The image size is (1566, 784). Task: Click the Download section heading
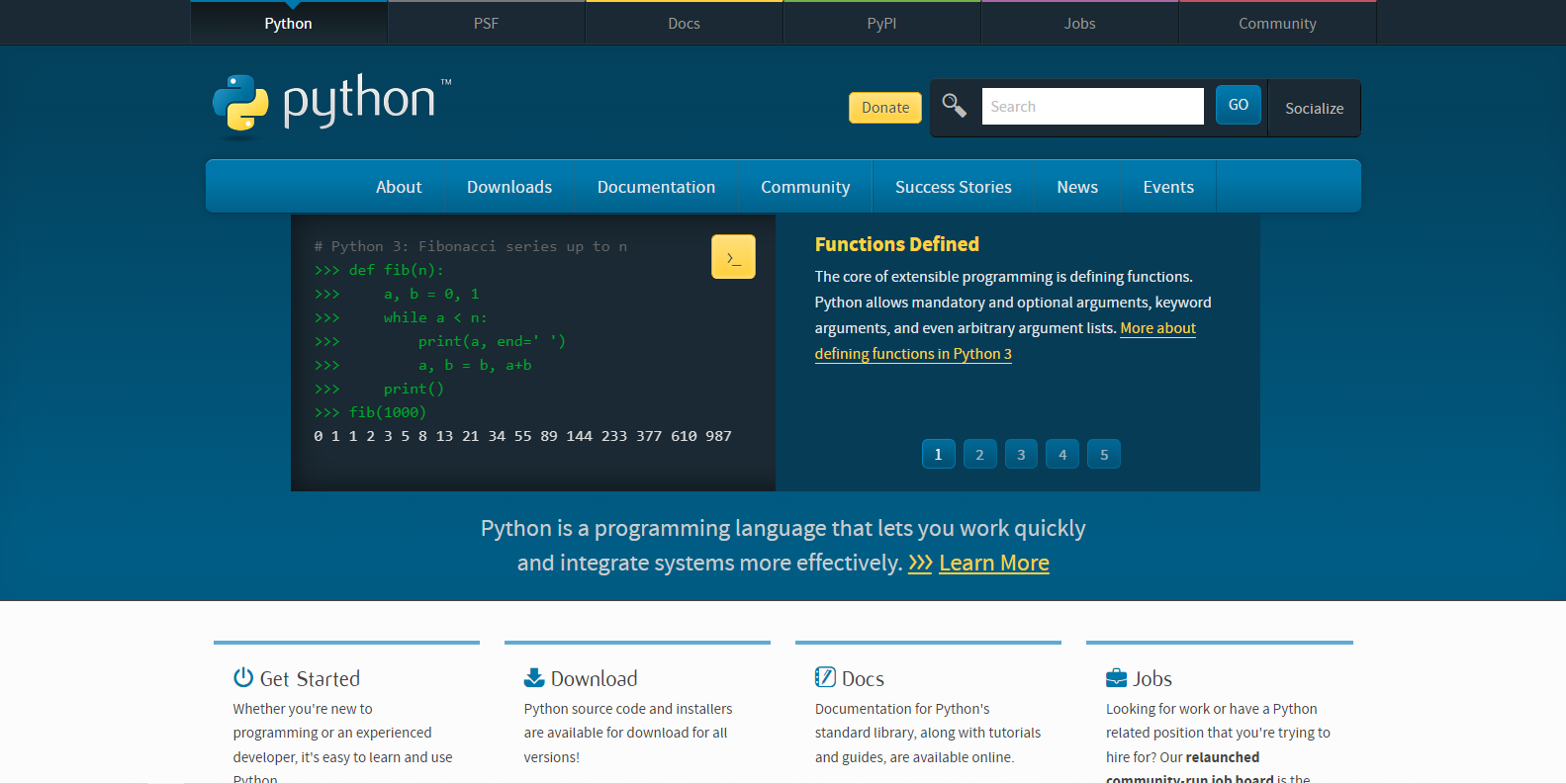pos(594,678)
